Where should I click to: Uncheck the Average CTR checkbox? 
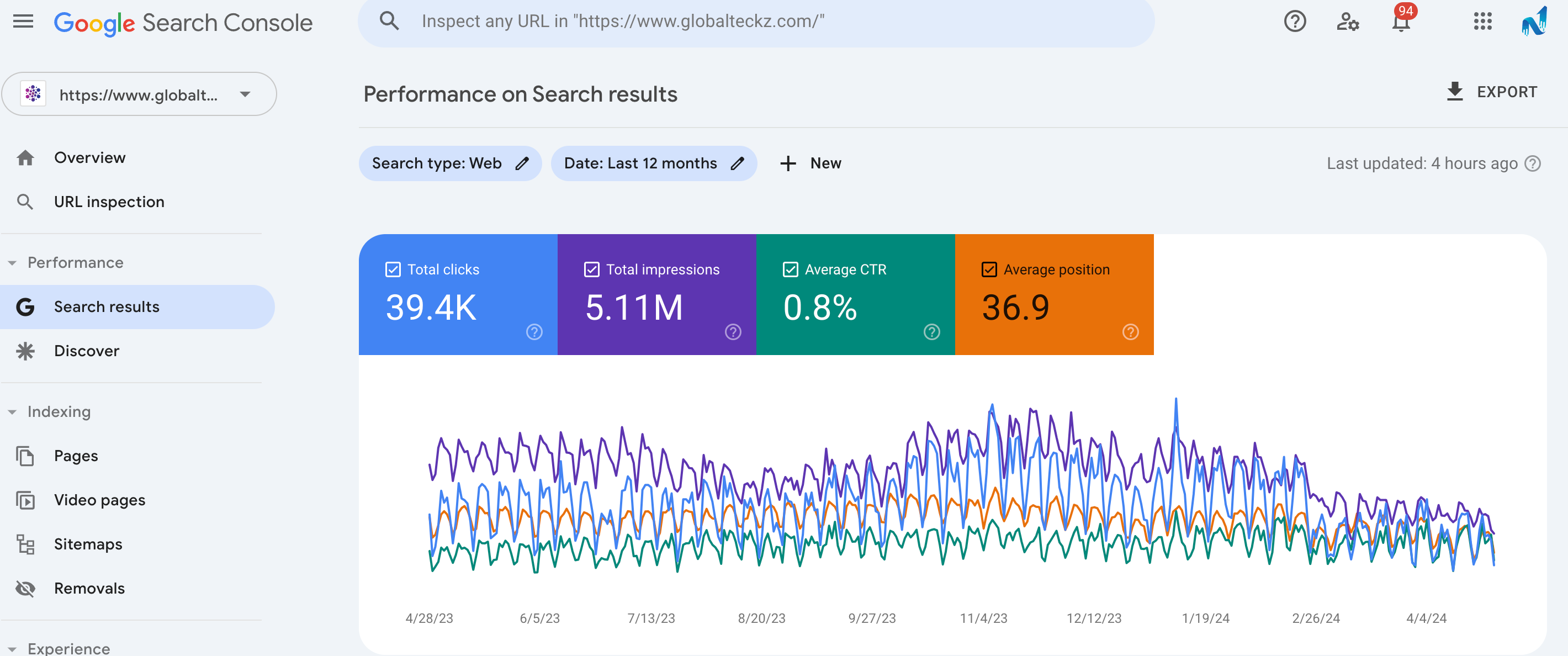point(790,269)
